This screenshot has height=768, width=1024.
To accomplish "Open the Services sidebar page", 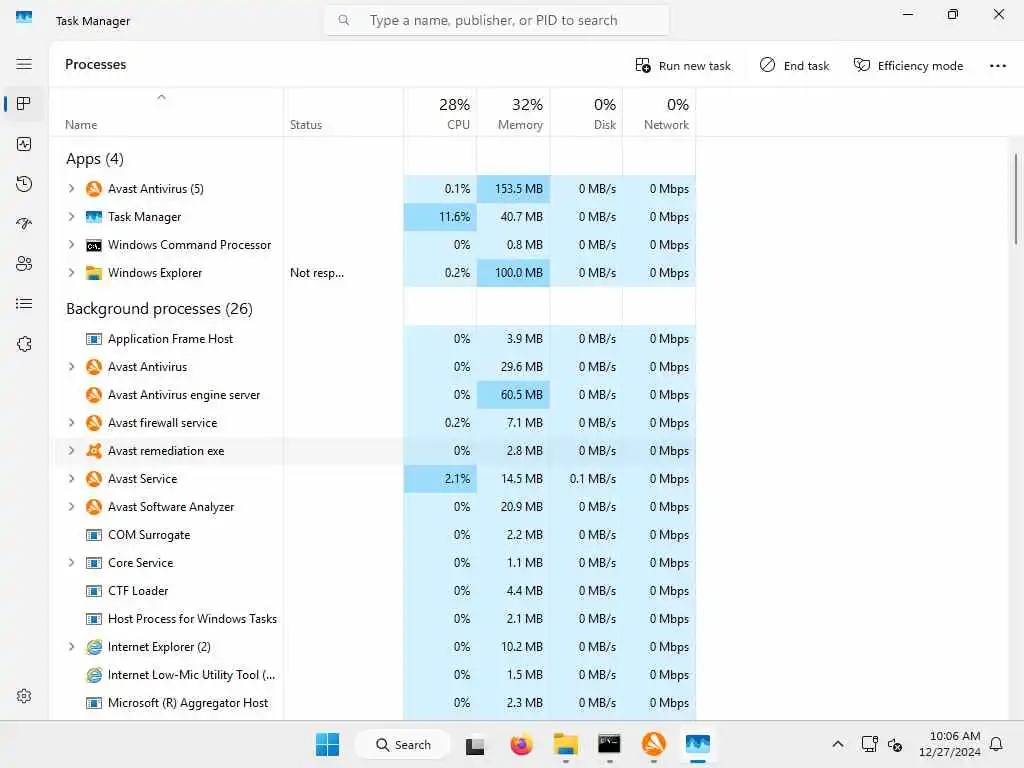I will click(x=24, y=344).
